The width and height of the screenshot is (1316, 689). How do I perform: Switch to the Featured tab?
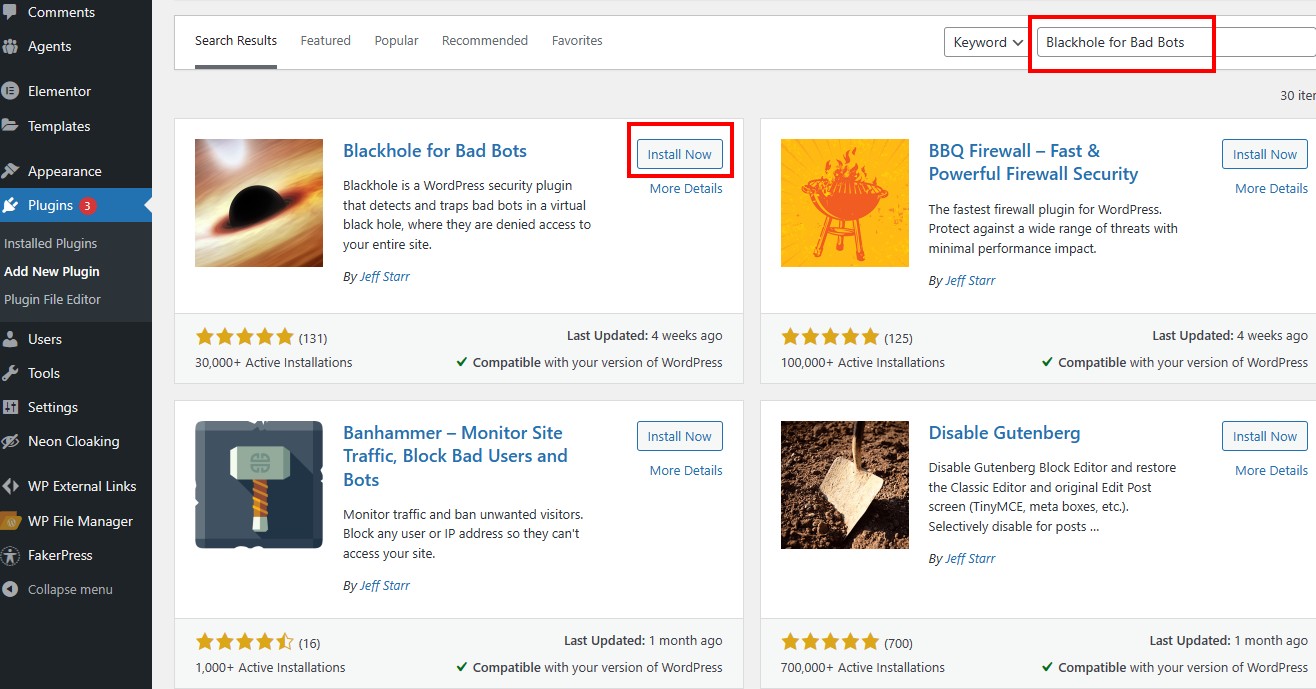click(326, 41)
